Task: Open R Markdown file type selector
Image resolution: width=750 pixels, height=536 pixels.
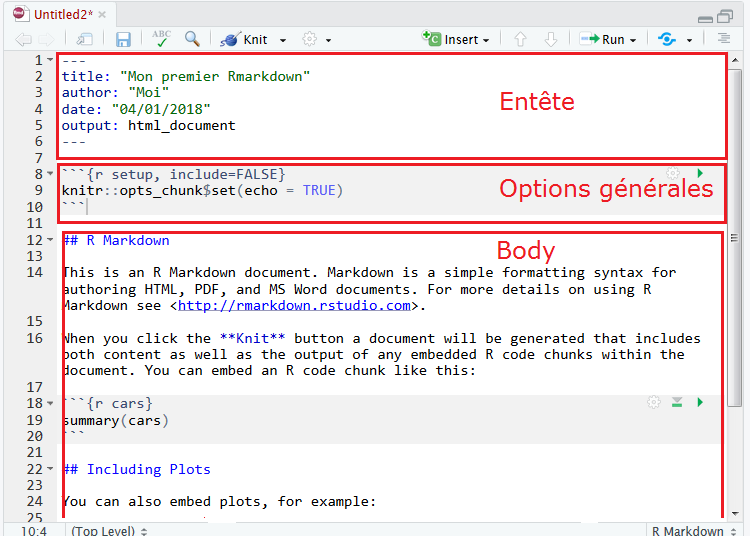Action: [x=694, y=530]
